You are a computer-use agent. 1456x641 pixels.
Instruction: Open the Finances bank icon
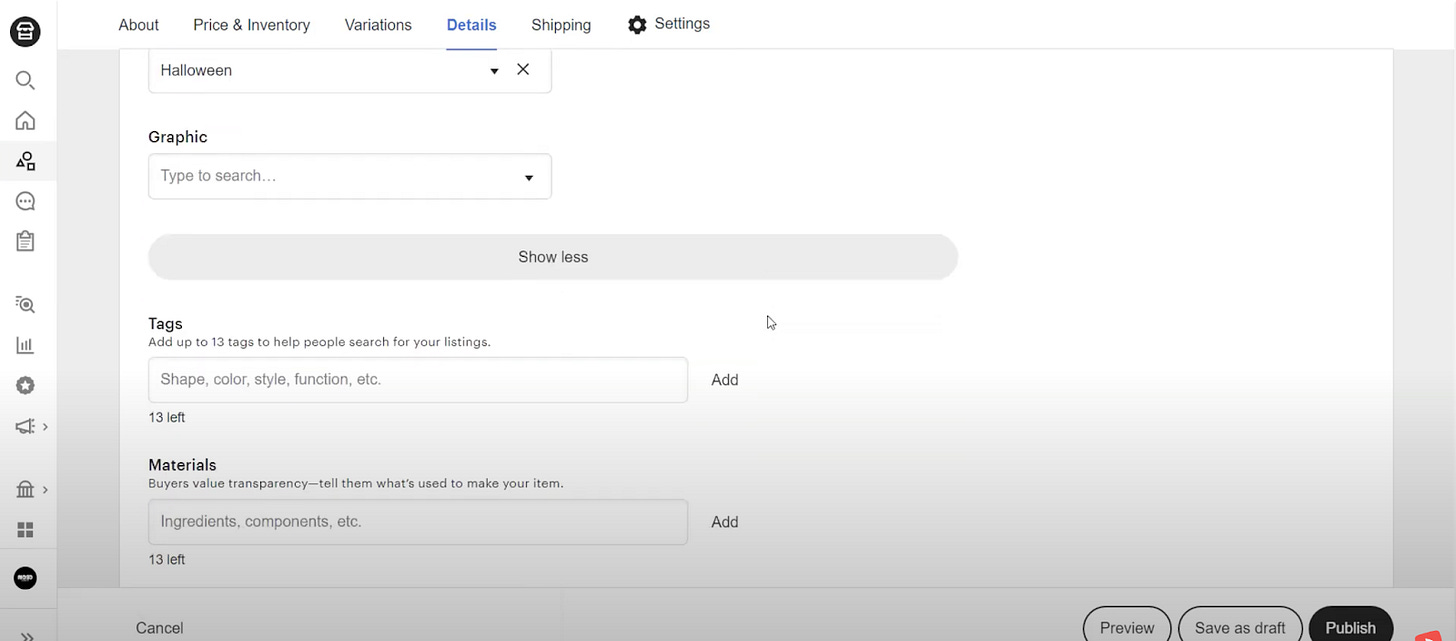tap(25, 489)
